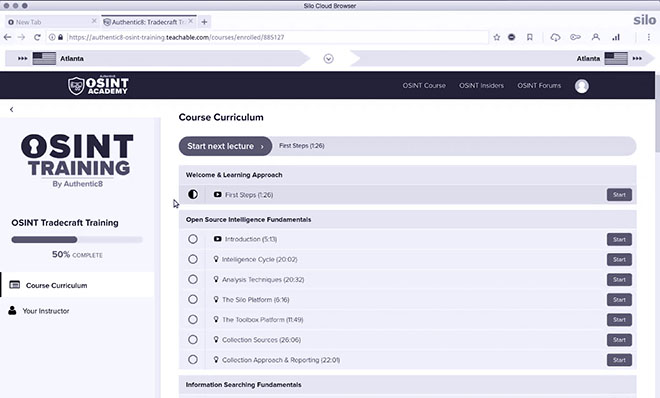This screenshot has height=398, width=660.
Task: Click the left US flag location icon
Action: coord(44,58)
